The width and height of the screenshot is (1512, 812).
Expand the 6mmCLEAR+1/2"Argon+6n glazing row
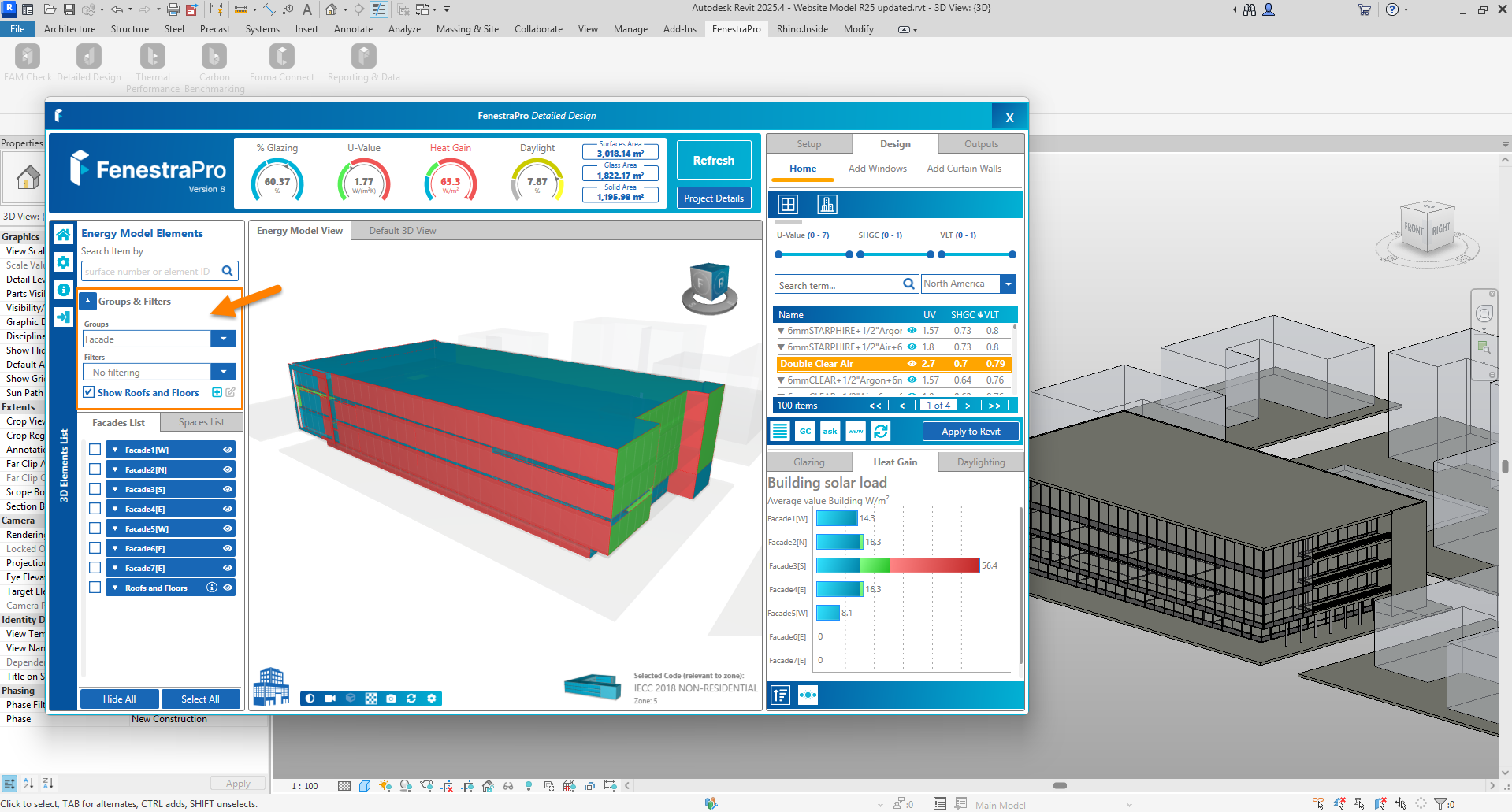click(781, 380)
